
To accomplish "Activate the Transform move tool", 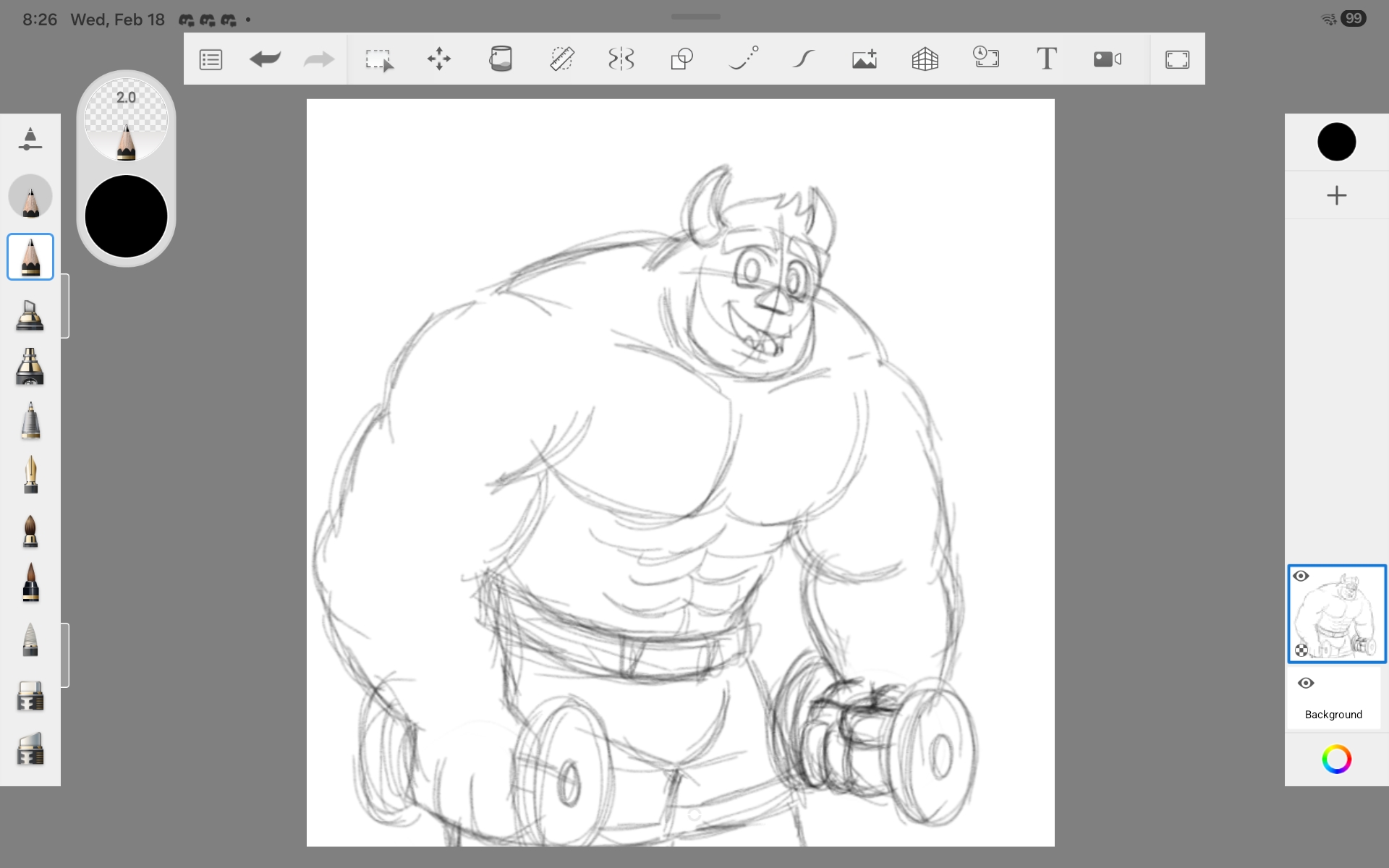I will click(x=439, y=59).
